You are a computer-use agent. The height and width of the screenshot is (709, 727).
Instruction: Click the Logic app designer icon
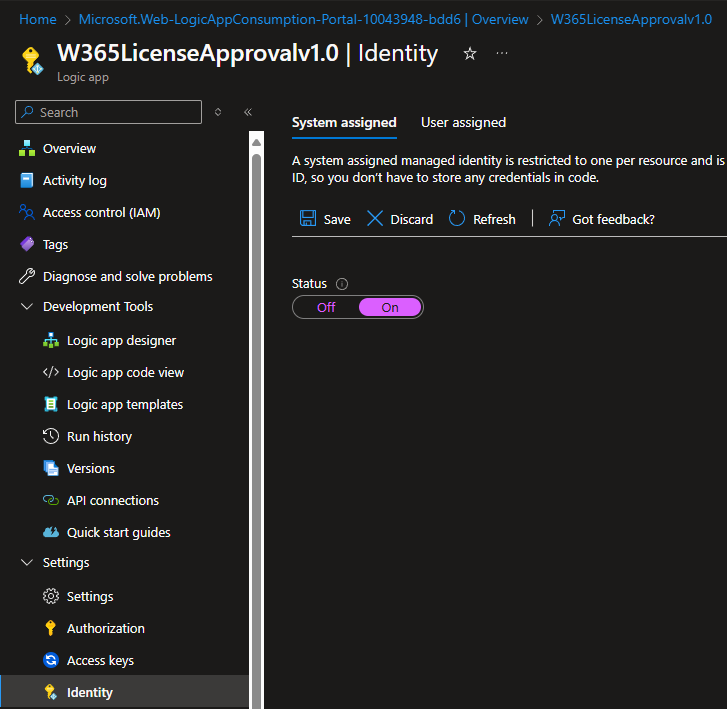(51, 340)
